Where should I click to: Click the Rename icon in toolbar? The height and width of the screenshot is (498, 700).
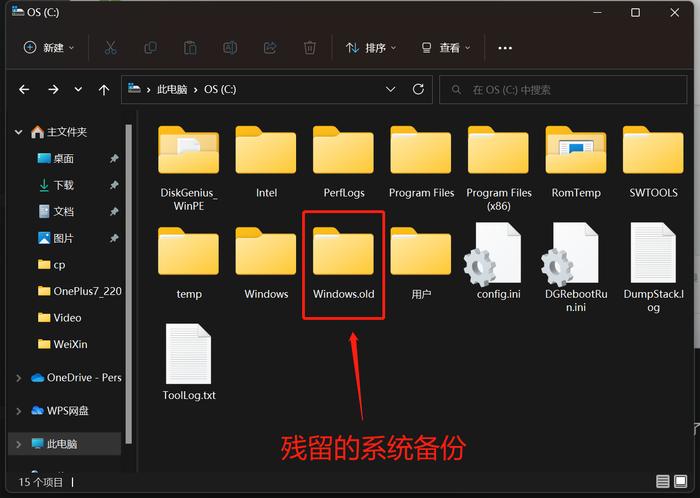(x=230, y=48)
